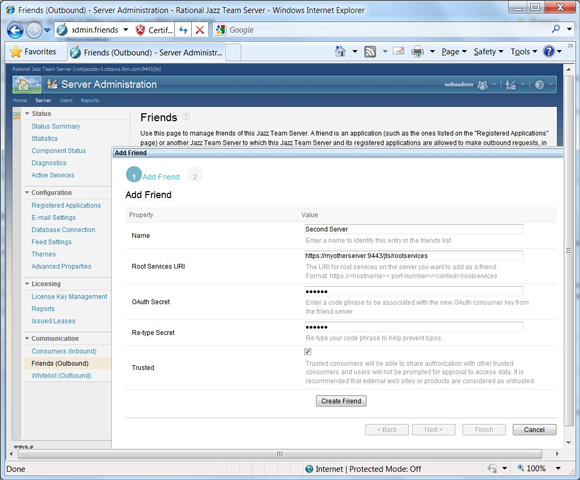Click the status bar privacy icon
580x480 pixels.
pos(492,469)
